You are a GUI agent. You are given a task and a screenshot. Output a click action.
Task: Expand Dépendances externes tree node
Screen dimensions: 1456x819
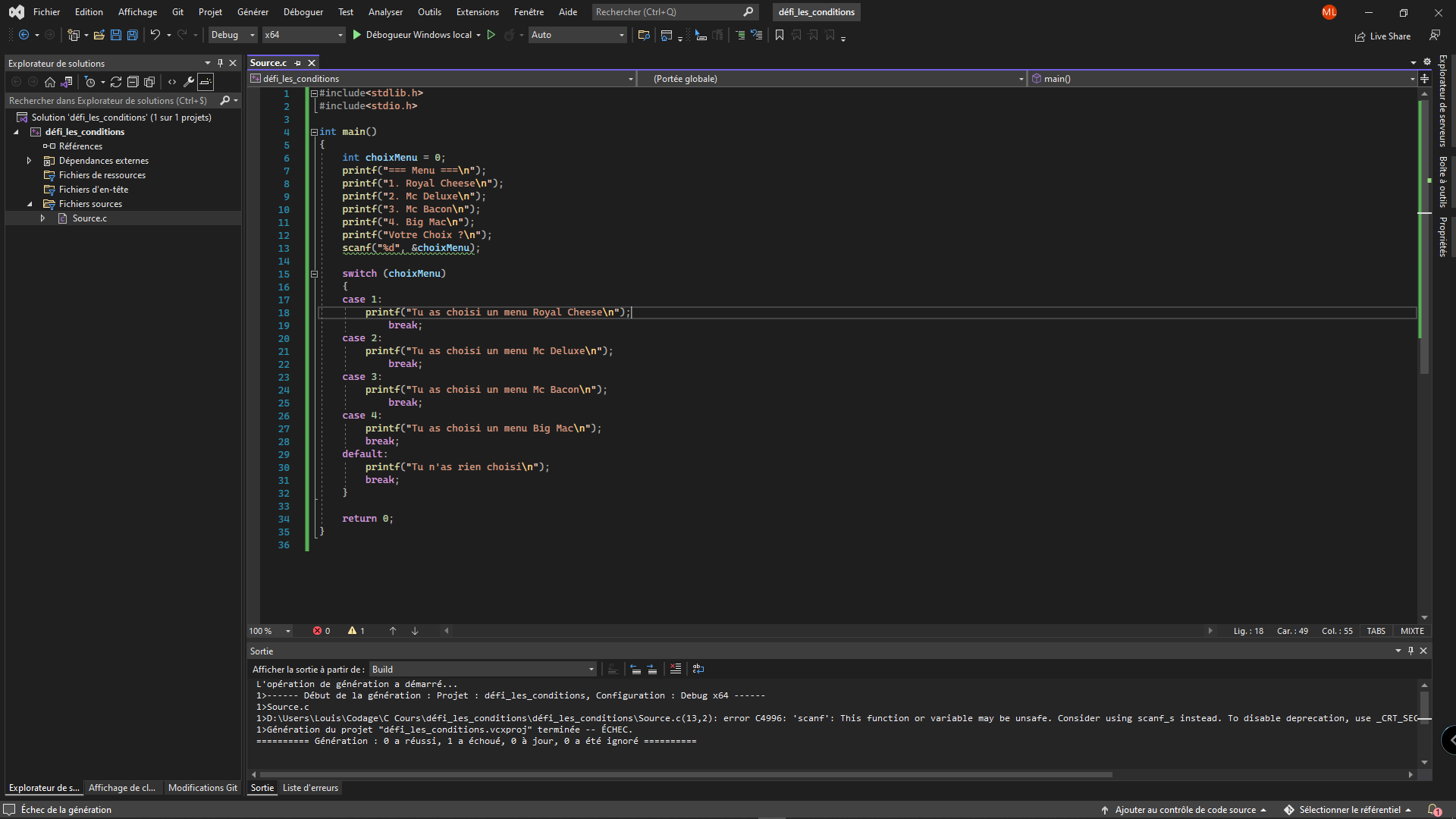coord(29,161)
